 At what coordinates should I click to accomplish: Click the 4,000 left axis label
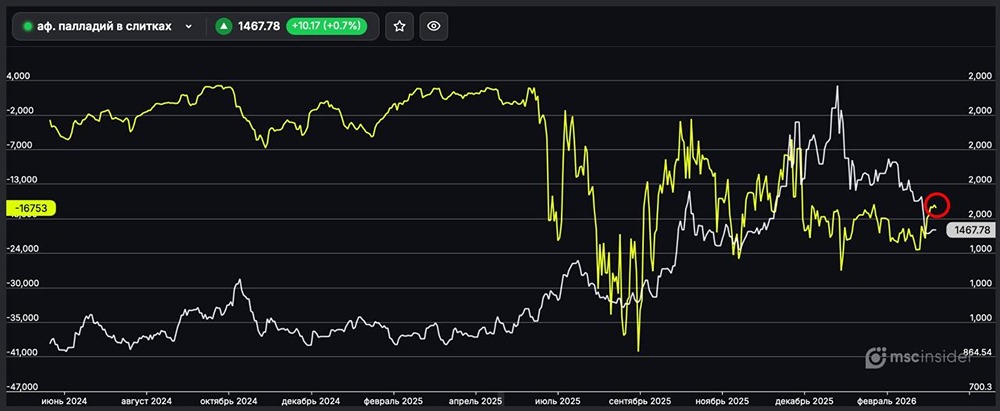tap(18, 77)
